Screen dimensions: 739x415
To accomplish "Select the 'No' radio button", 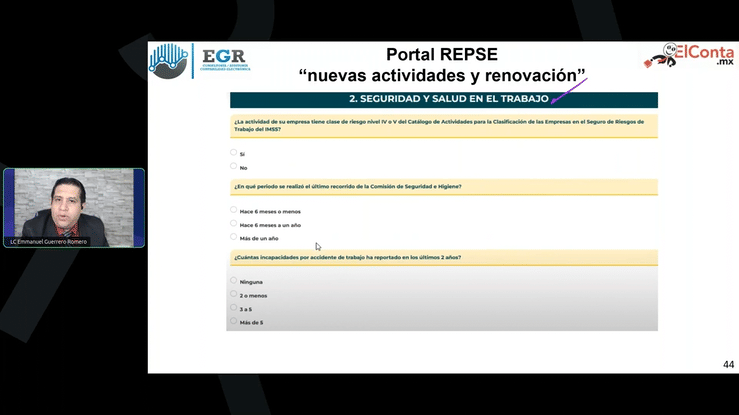I will point(233,166).
